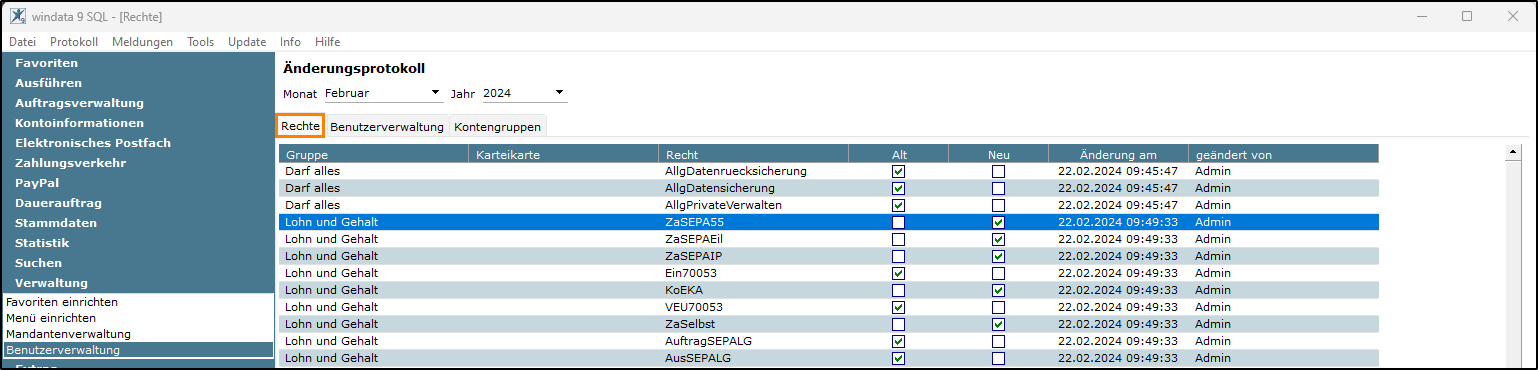Select Benutzerverwaltung sidebar entry
Image resolution: width=1538 pixels, height=370 pixels.
[139, 350]
